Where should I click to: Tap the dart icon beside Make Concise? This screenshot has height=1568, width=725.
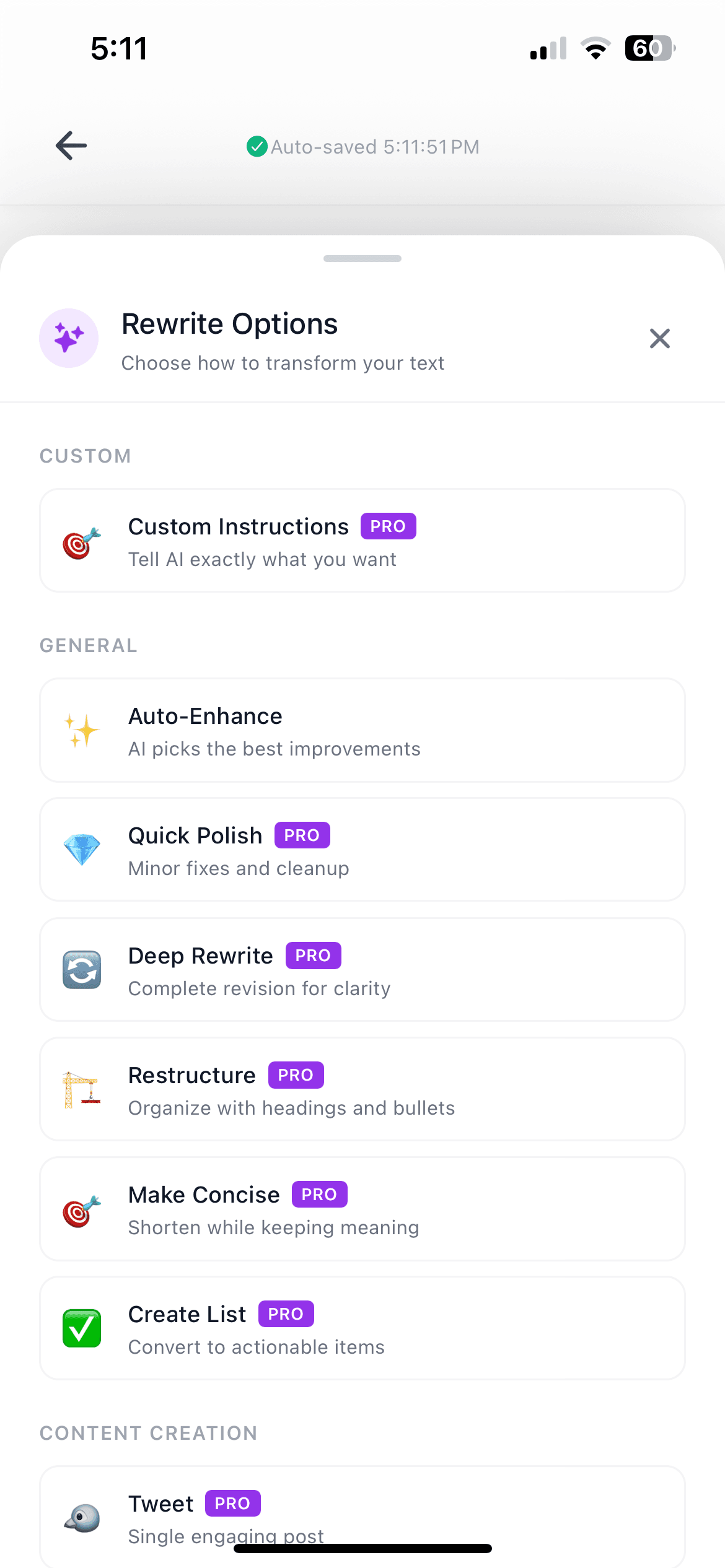[x=82, y=1211]
